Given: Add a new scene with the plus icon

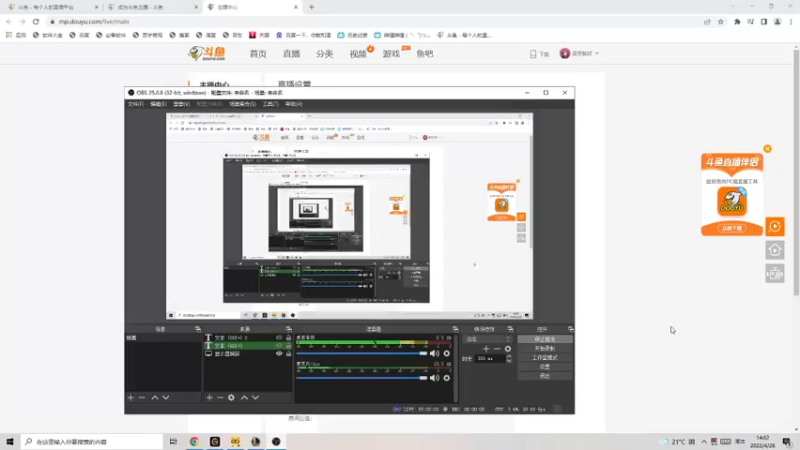Looking at the screenshot, I should tap(131, 397).
